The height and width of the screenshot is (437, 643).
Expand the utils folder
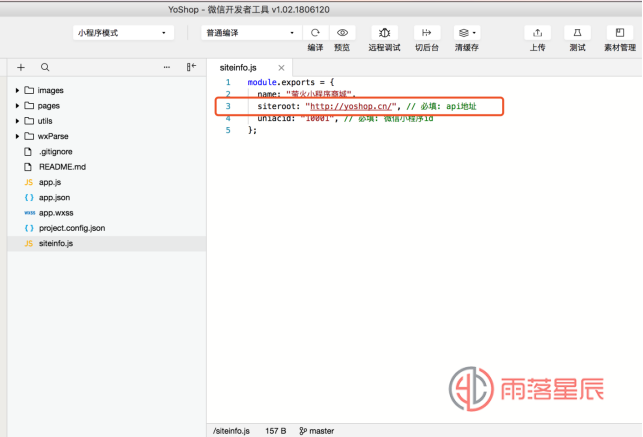(17, 121)
